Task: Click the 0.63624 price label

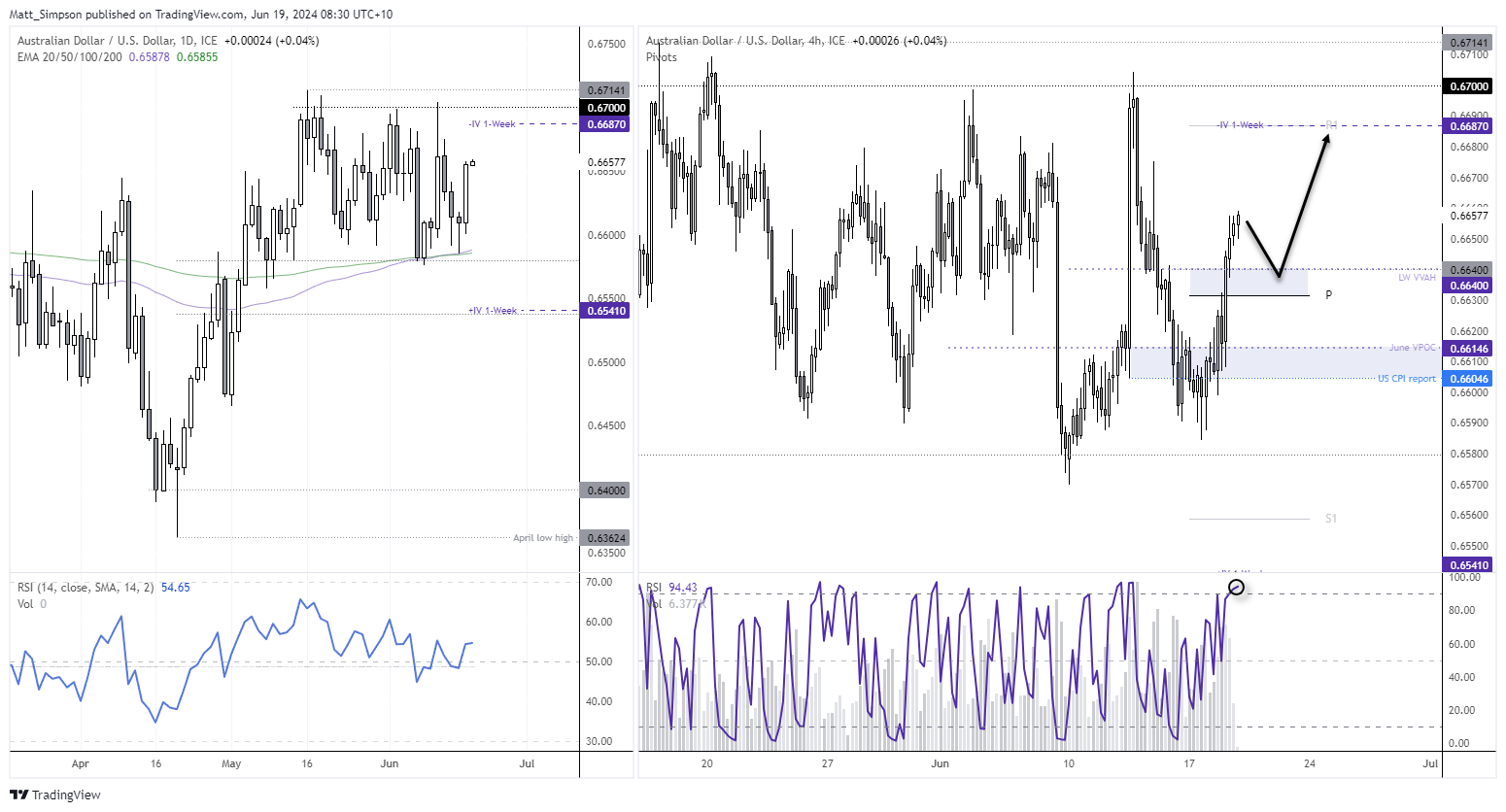Action: (604, 538)
